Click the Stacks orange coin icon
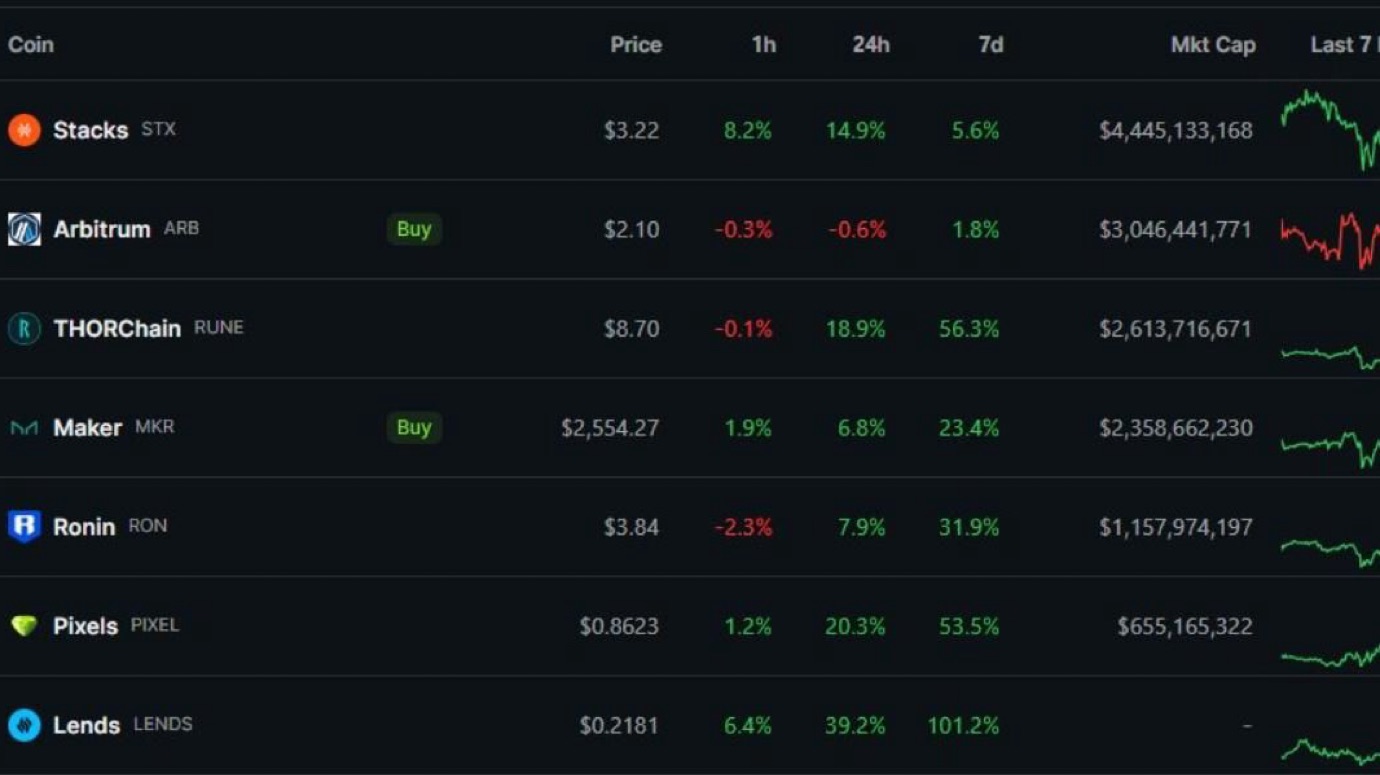 click(x=24, y=130)
